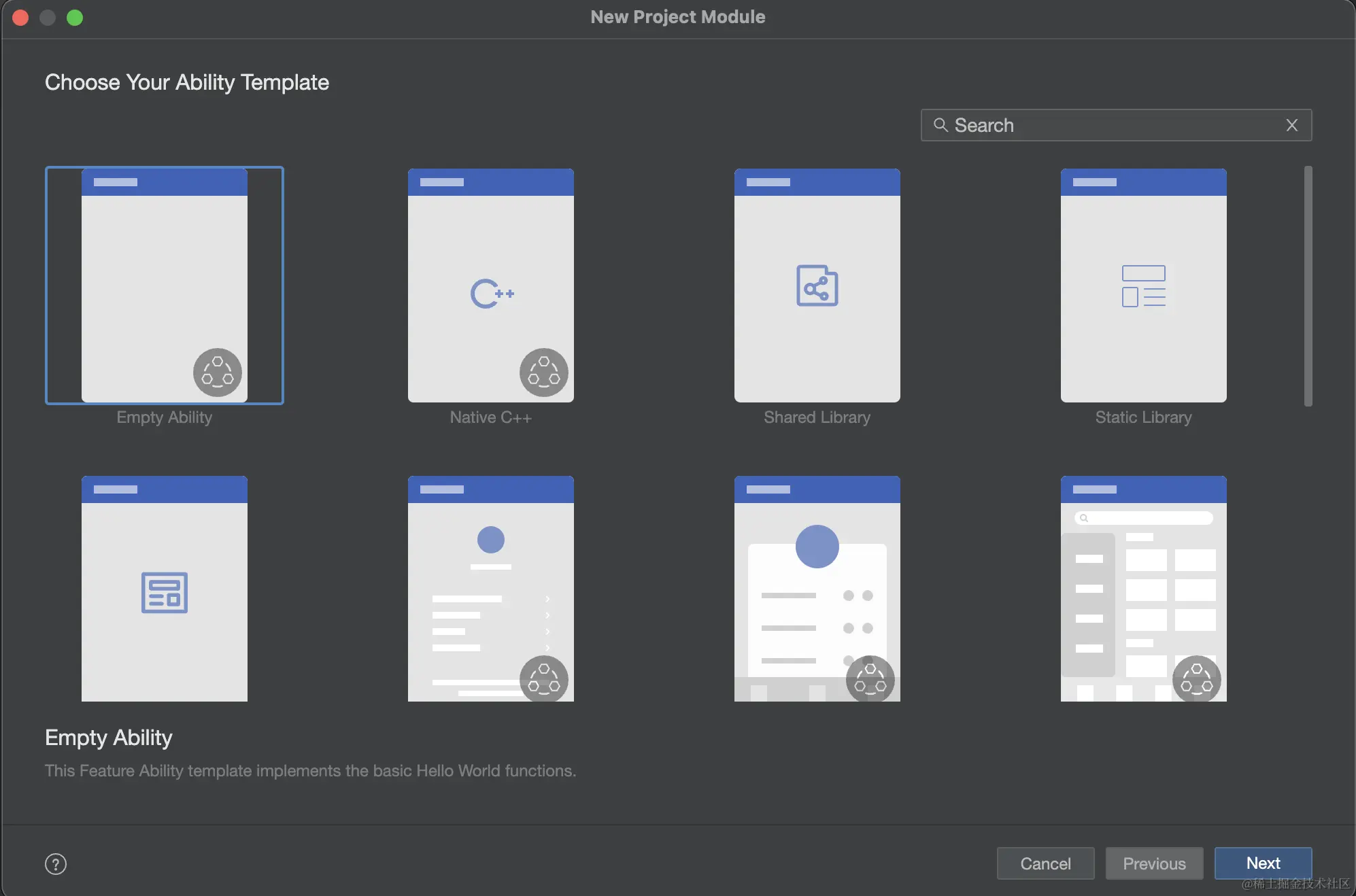Open help with the question mark icon
This screenshot has height=896, width=1356.
tap(56, 864)
